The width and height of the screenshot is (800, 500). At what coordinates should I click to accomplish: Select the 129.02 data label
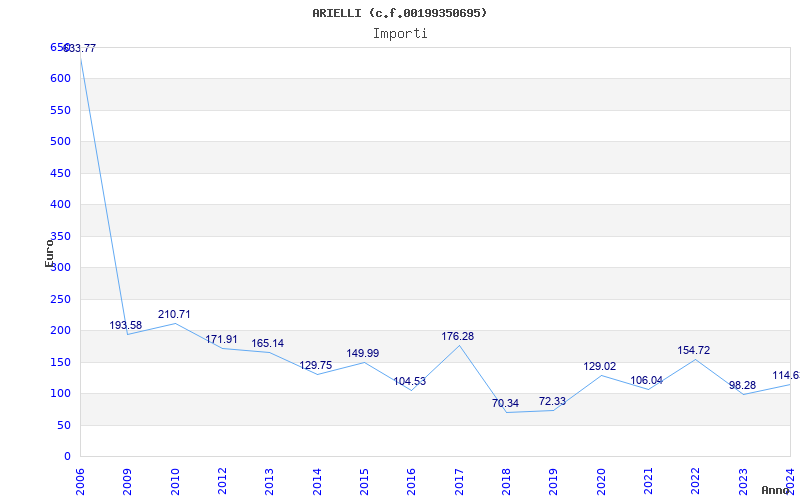(x=599, y=366)
